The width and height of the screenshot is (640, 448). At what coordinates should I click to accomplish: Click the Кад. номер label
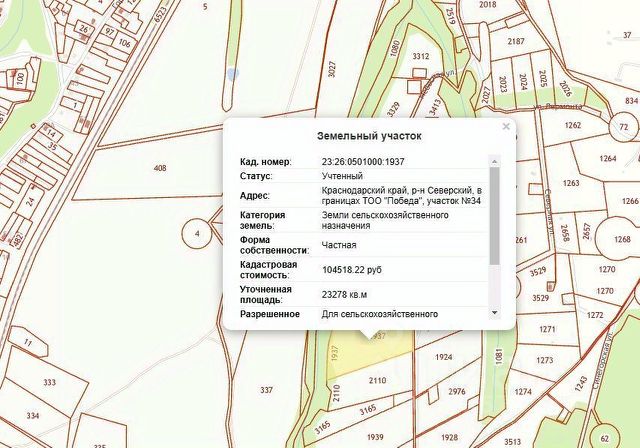pos(266,162)
